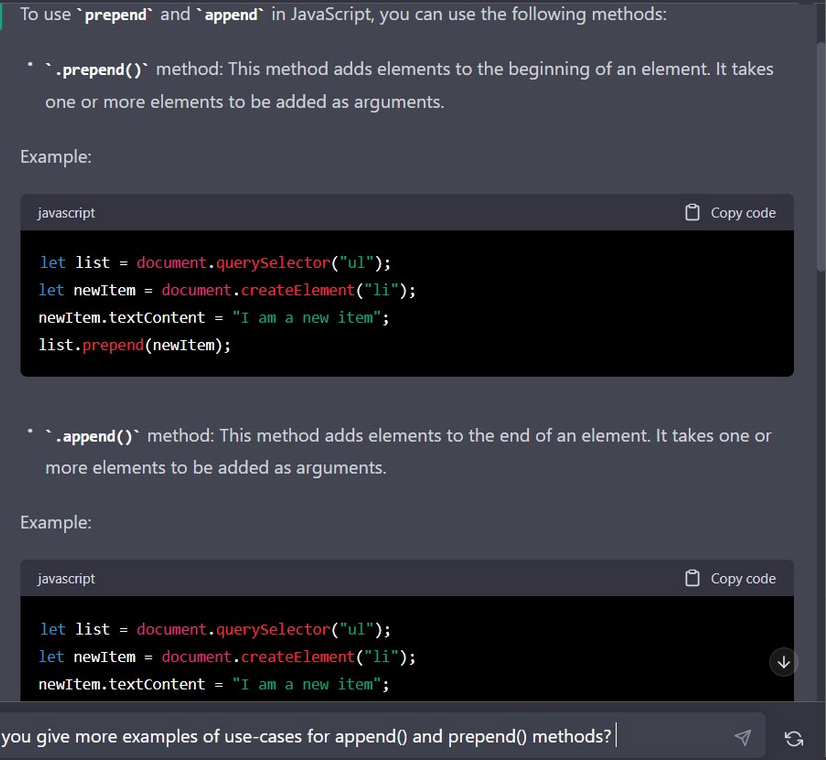
Task: Click the first 'Example:' heading
Action: click(56, 156)
